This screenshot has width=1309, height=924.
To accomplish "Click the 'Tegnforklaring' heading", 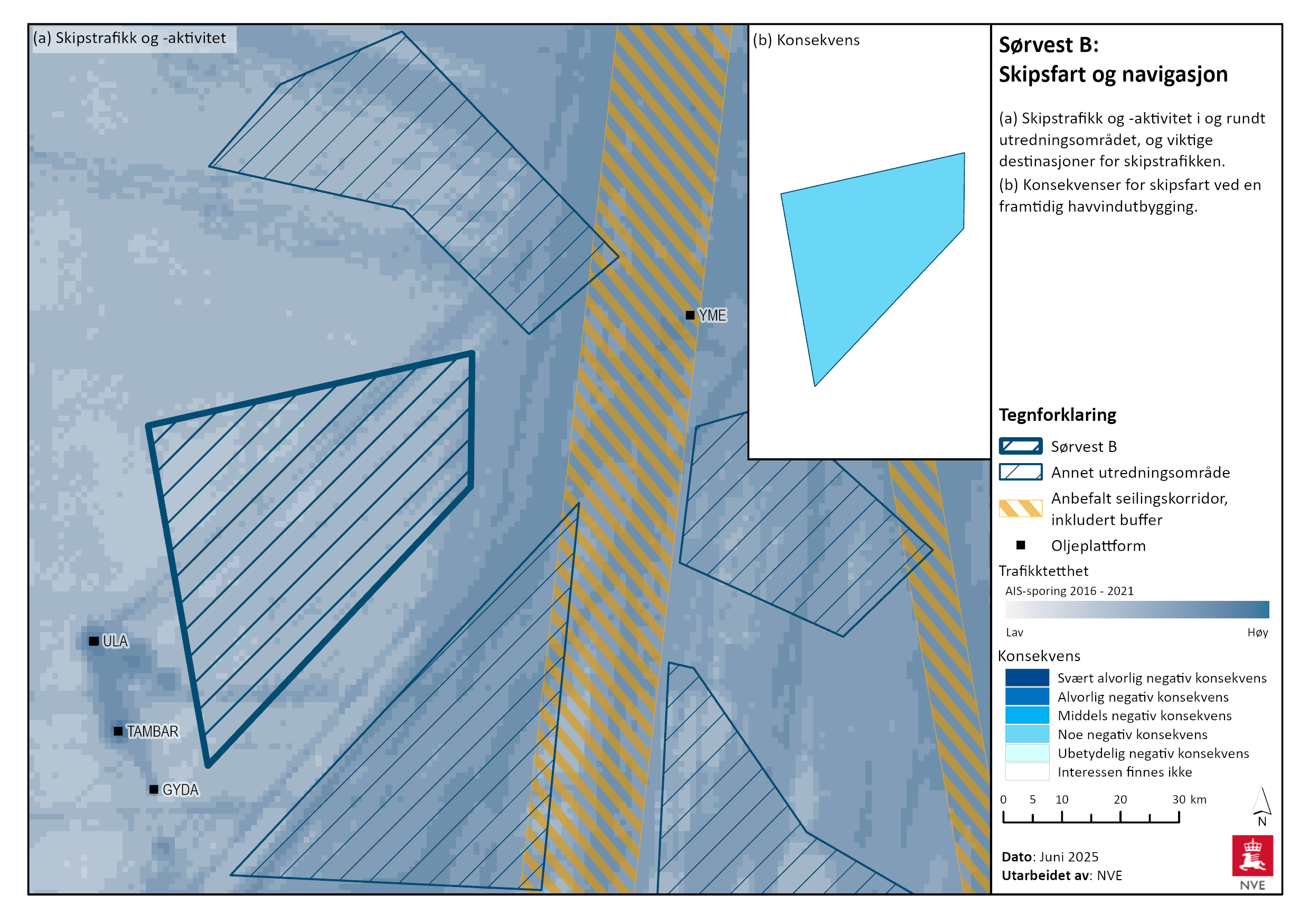I will (x=1058, y=415).
